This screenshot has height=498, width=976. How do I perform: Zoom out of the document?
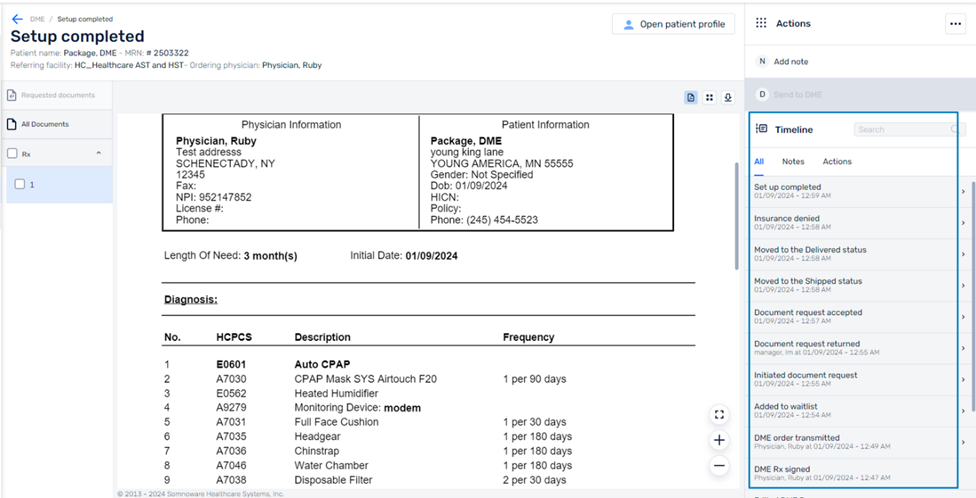tap(719, 465)
